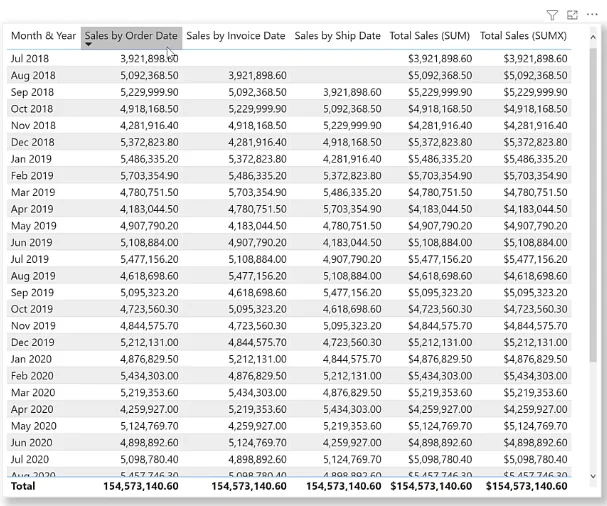This screenshot has height=506, width=607.
Task: Select the Apr 2019 row label
Action: pos(32,209)
